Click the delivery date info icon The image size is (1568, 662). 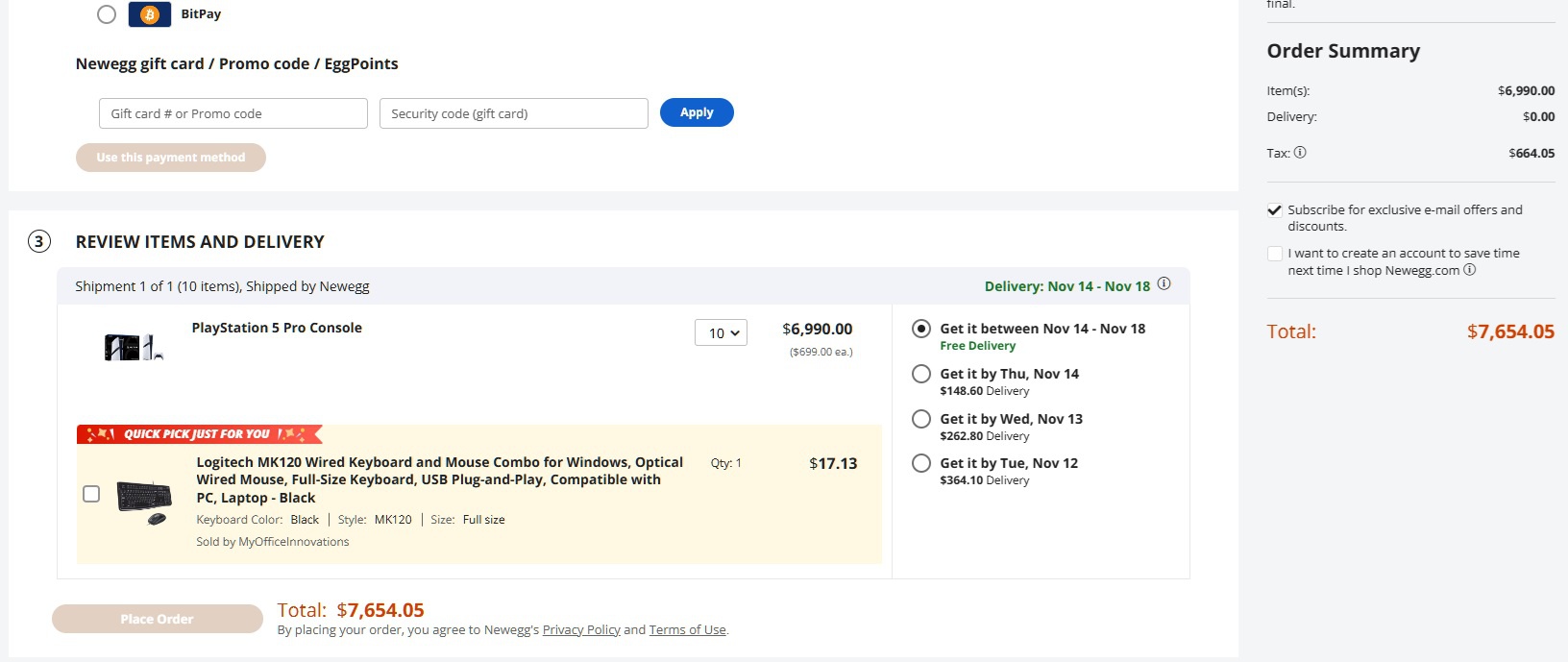pyautogui.click(x=1164, y=283)
